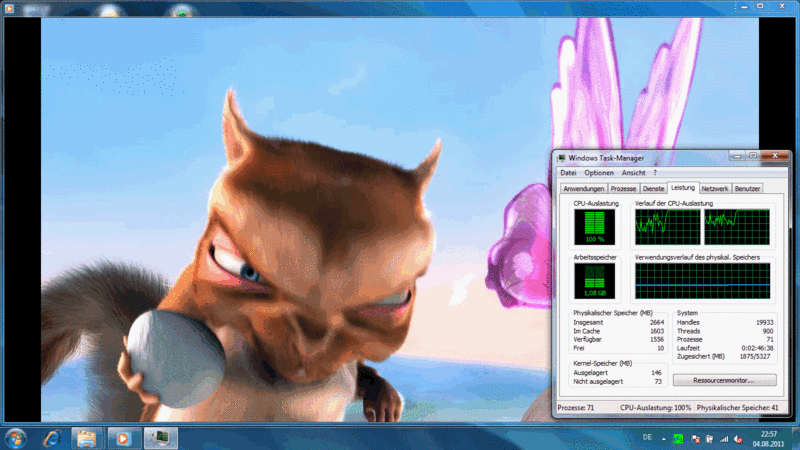800x450 pixels.
Task: Switch to the Anwendungen tab
Action: pyautogui.click(x=584, y=189)
